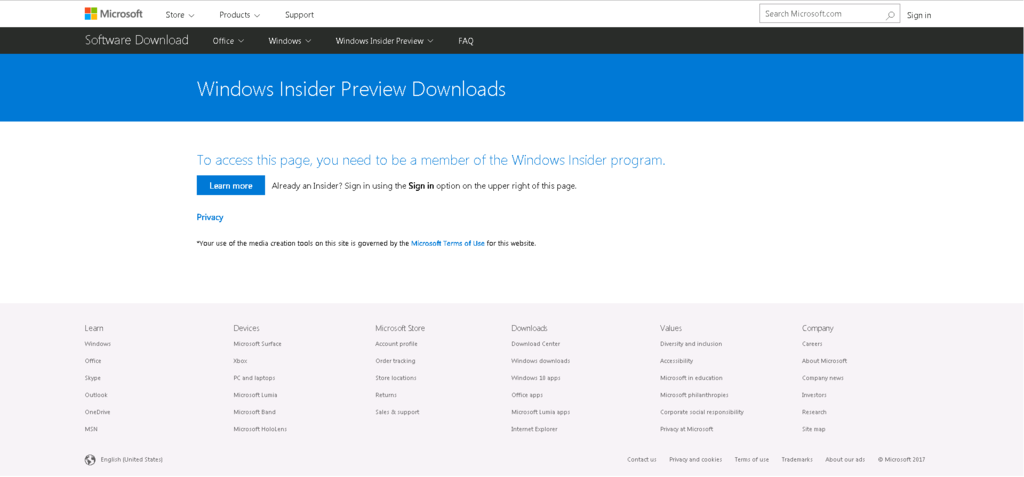Open About Microsoft footer link
Screen dimensions: 1024x477
[x=824, y=361]
